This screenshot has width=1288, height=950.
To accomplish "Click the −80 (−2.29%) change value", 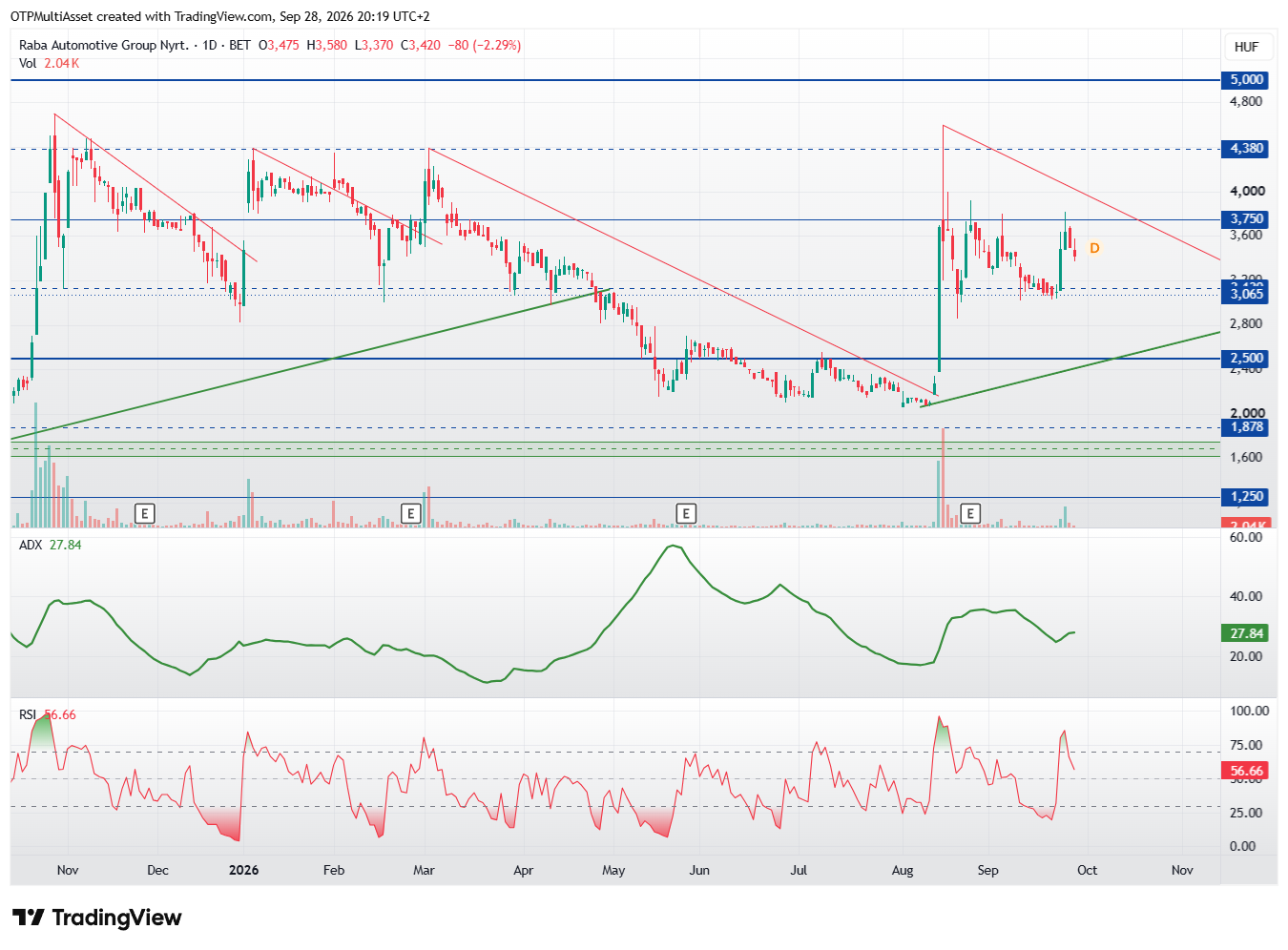I will point(485,45).
